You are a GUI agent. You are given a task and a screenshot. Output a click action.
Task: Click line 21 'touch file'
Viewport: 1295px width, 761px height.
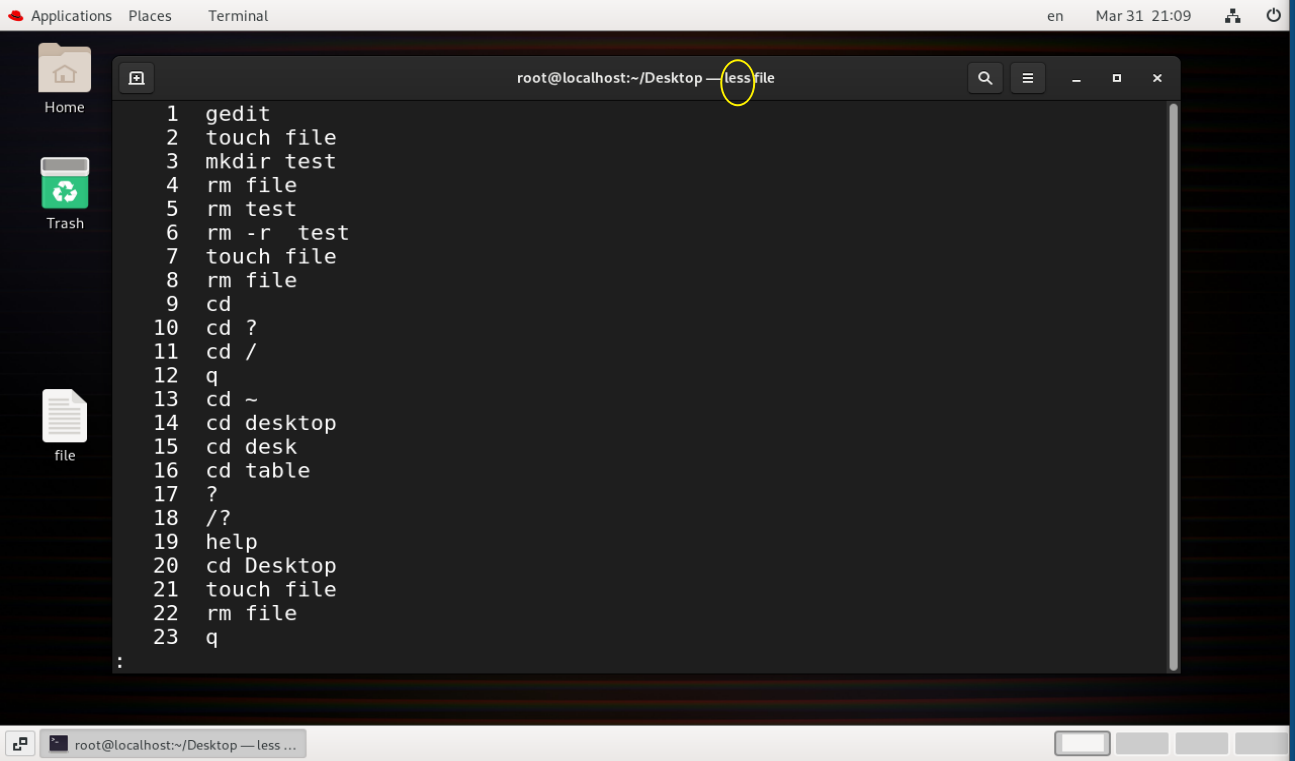click(x=271, y=590)
